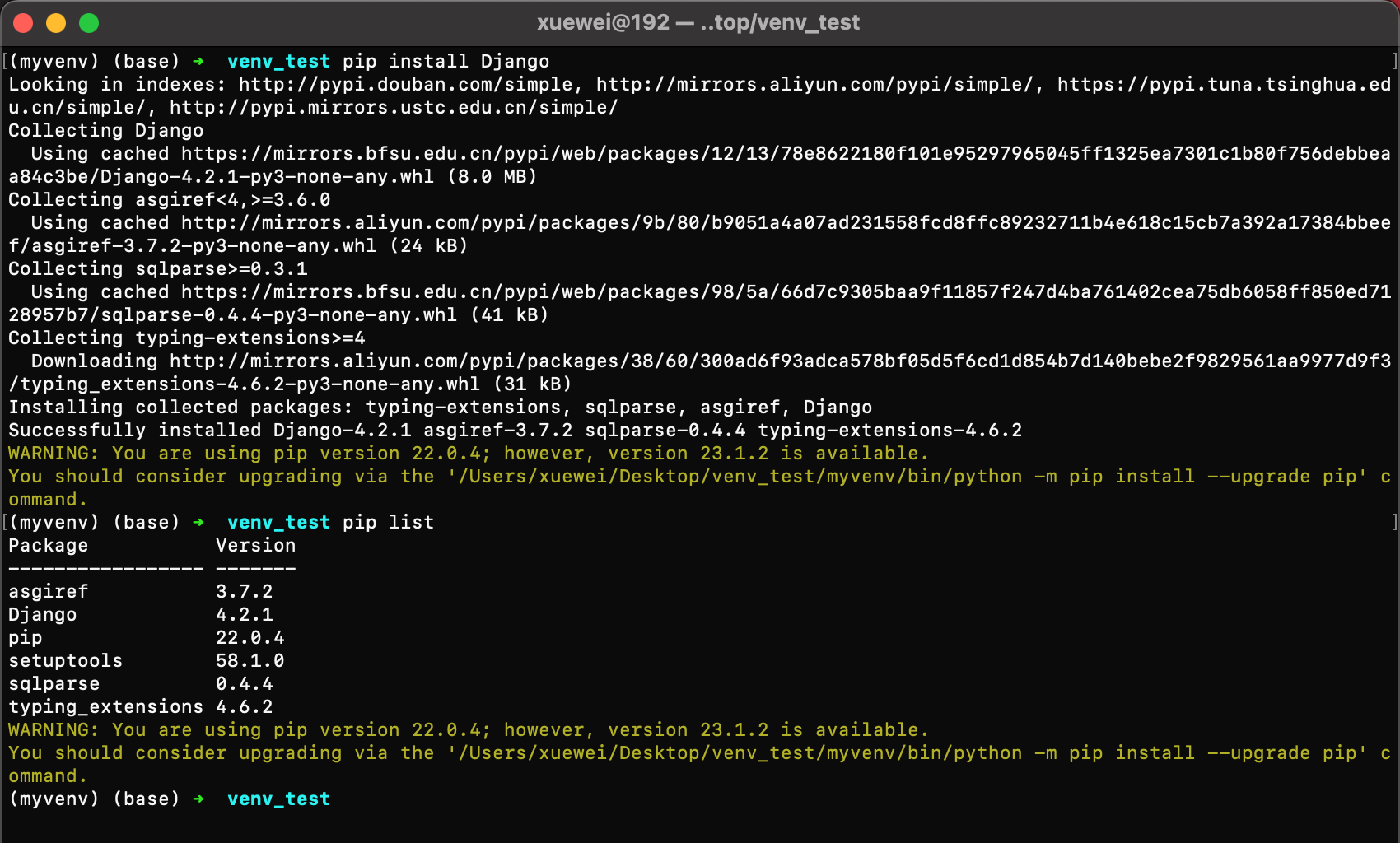Click the 'Successfully installed Django-4.2.1' line

[515, 431]
